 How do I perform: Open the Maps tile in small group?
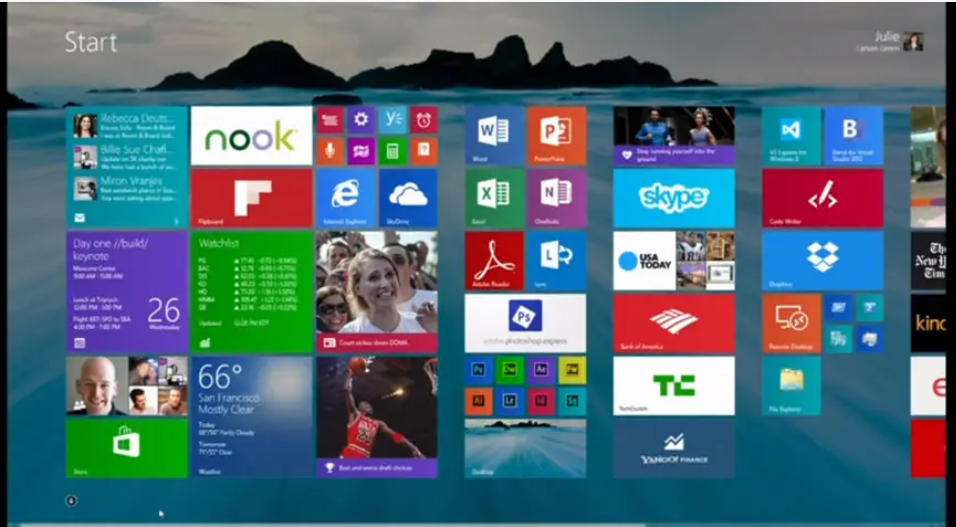(361, 151)
